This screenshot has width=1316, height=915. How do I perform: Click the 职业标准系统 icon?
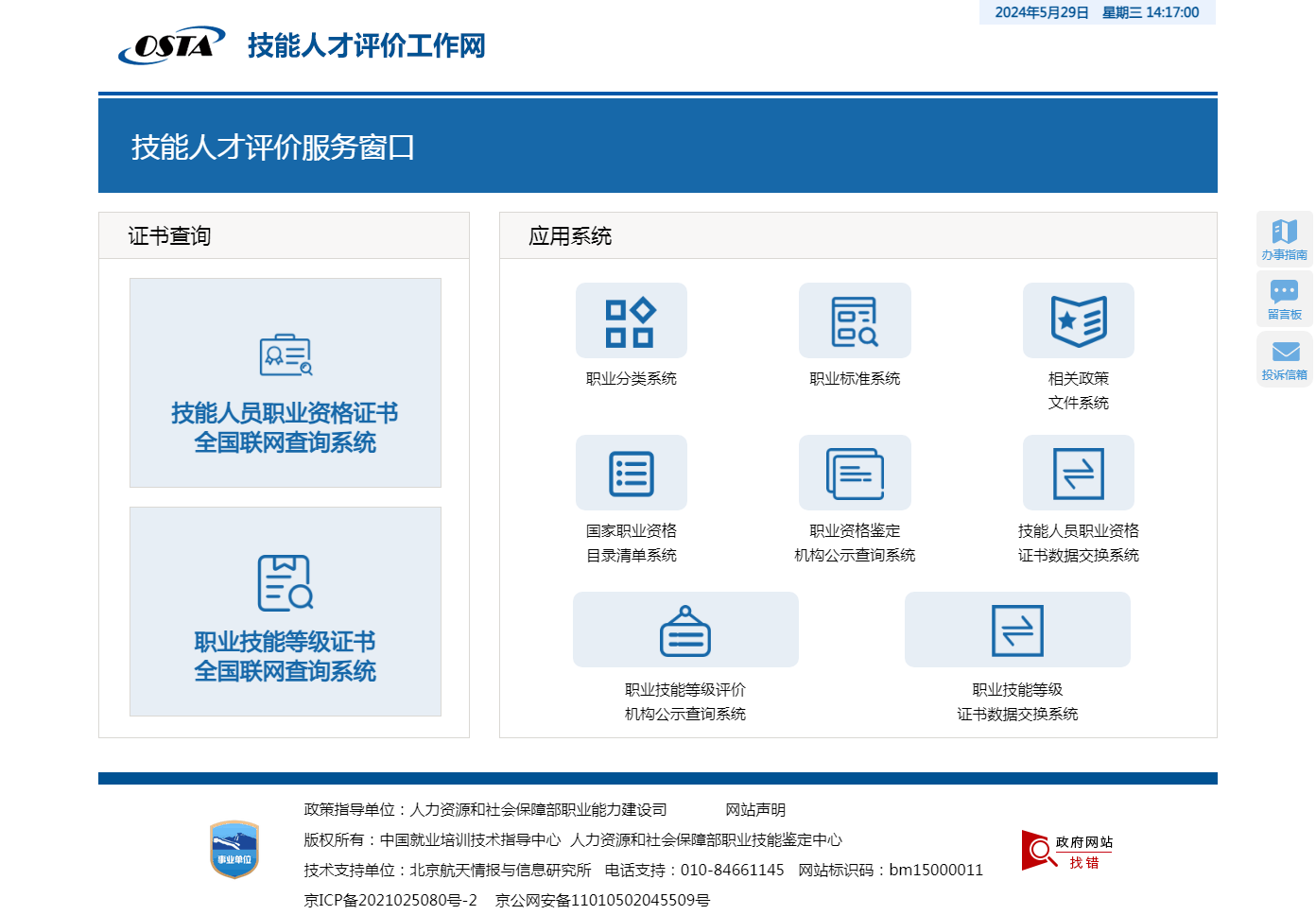click(855, 321)
